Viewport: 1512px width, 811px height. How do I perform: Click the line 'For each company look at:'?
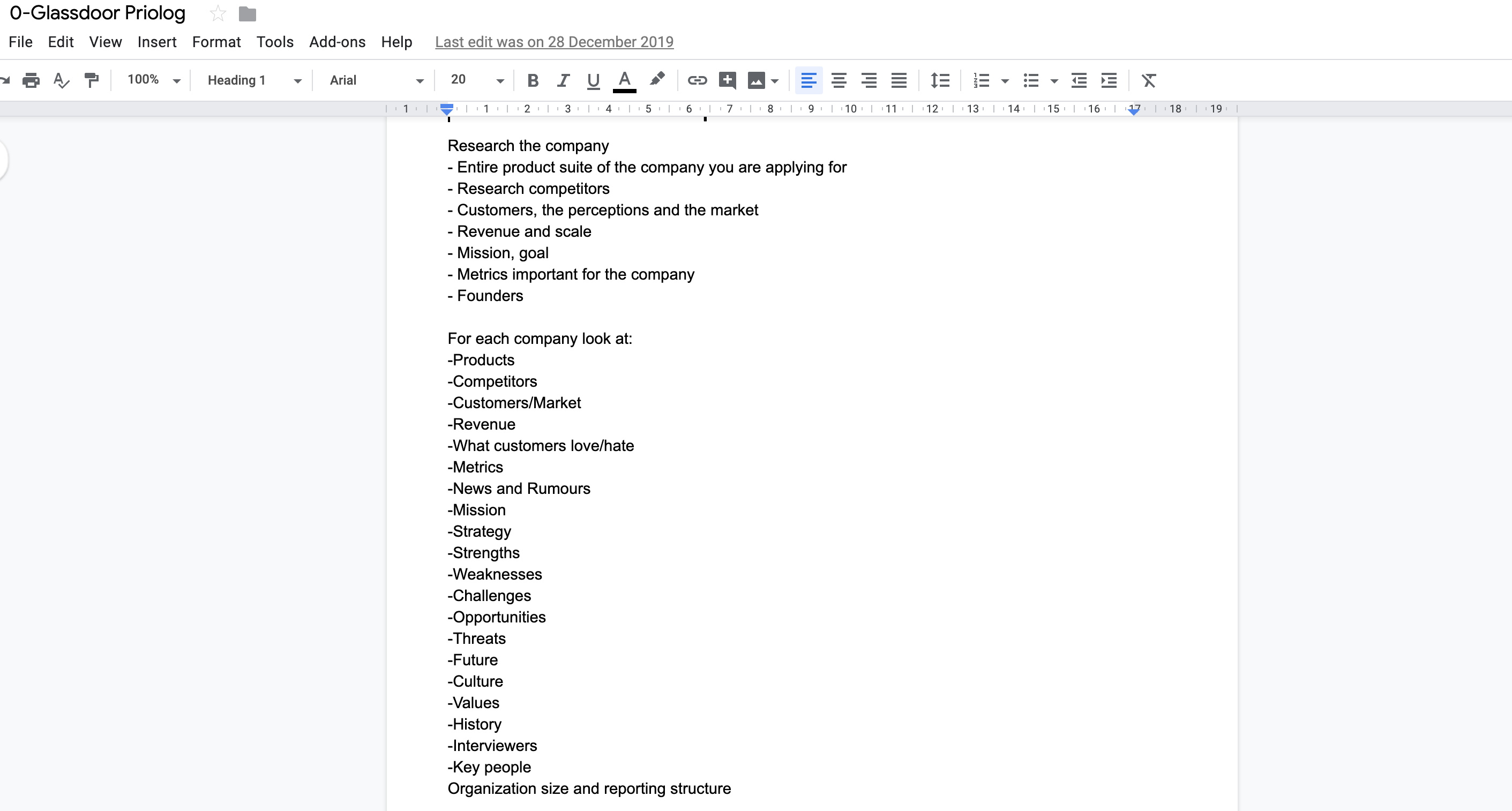[x=540, y=339]
